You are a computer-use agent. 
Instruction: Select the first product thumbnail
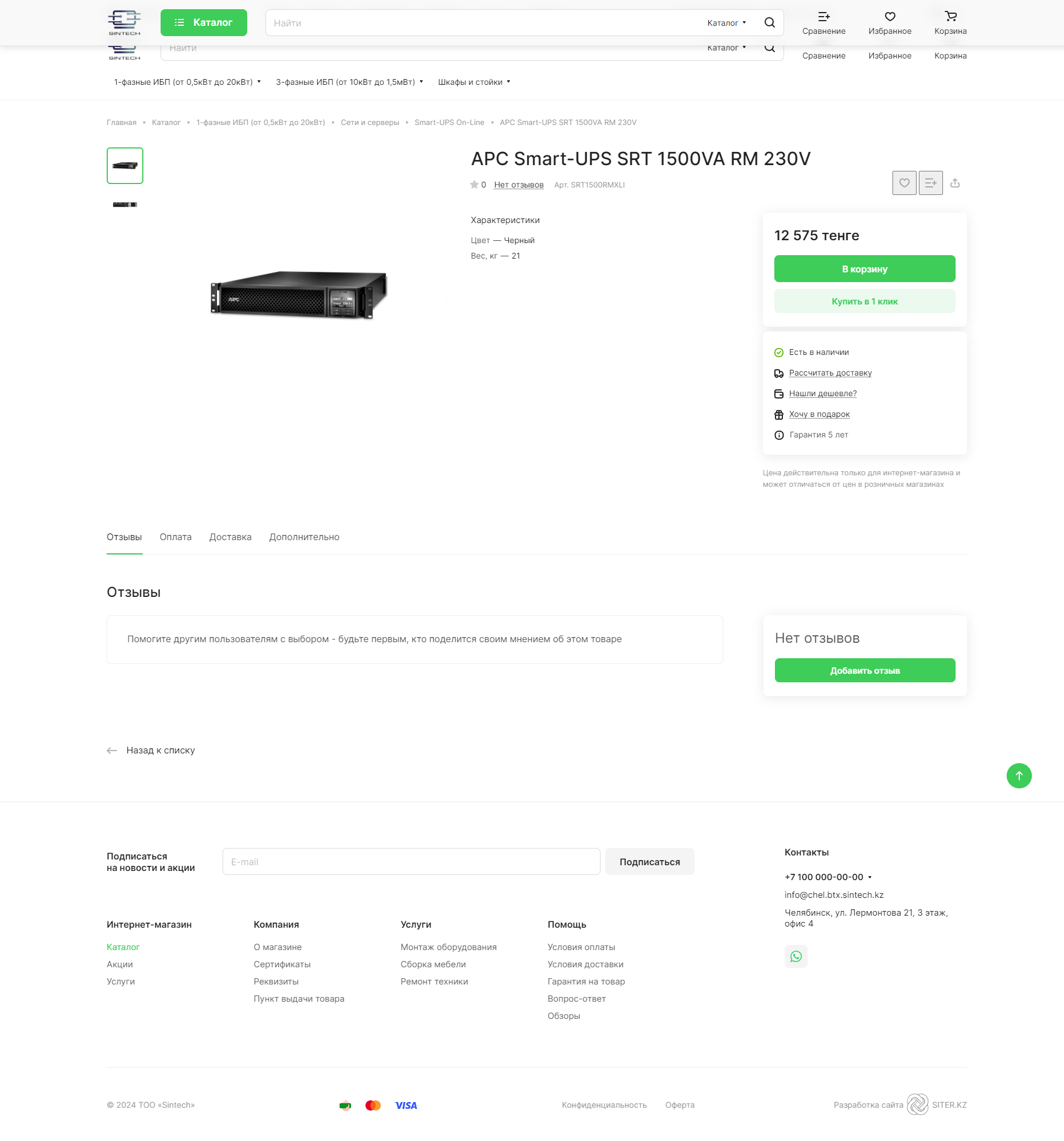pyautogui.click(x=124, y=165)
